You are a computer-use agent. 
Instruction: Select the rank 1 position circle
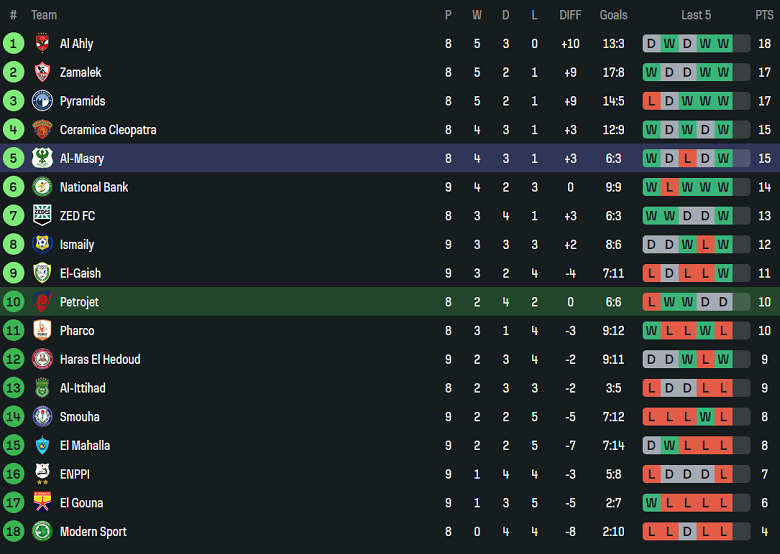[x=13, y=44]
